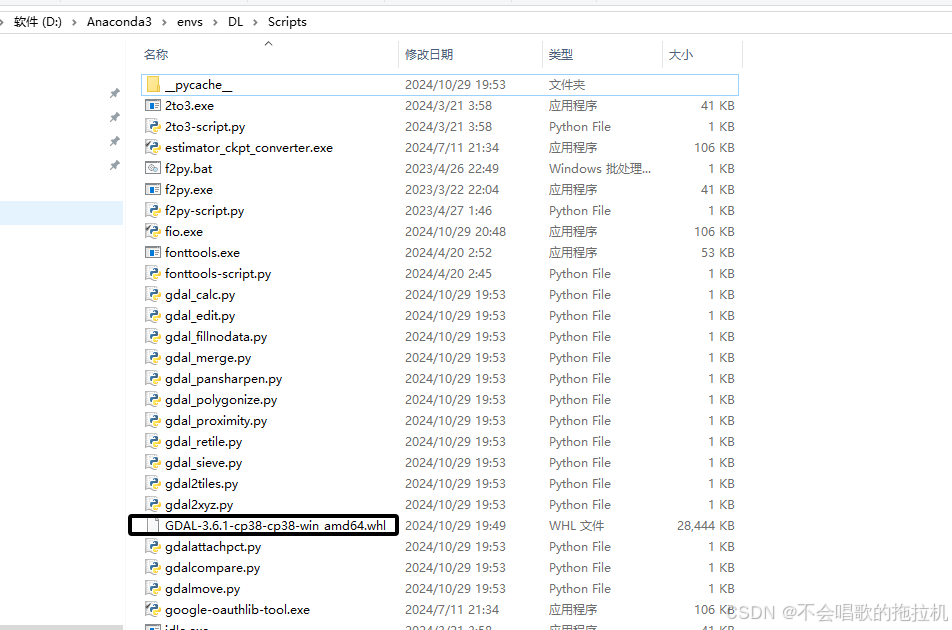
Task: Select the f2py.bat batch file icon
Action: [153, 168]
